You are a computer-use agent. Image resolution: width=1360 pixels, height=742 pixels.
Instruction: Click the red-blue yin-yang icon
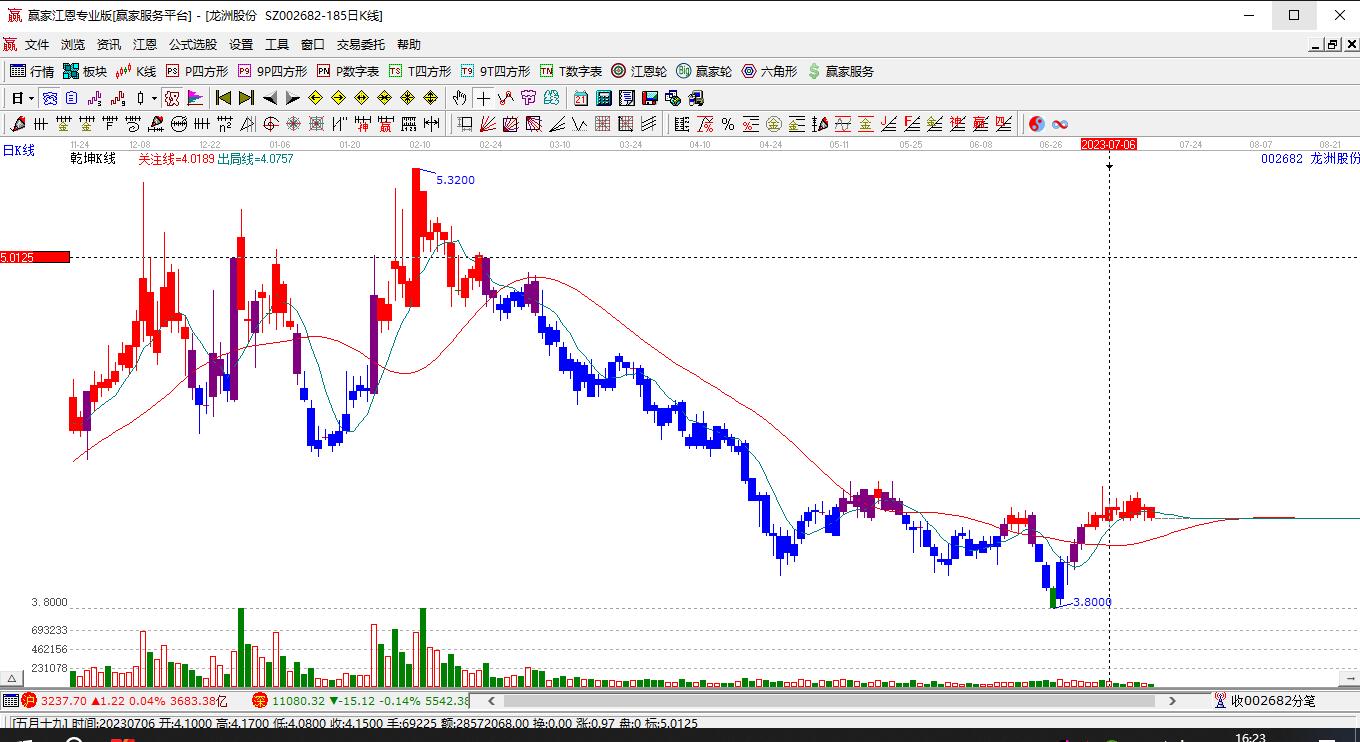(1037, 124)
